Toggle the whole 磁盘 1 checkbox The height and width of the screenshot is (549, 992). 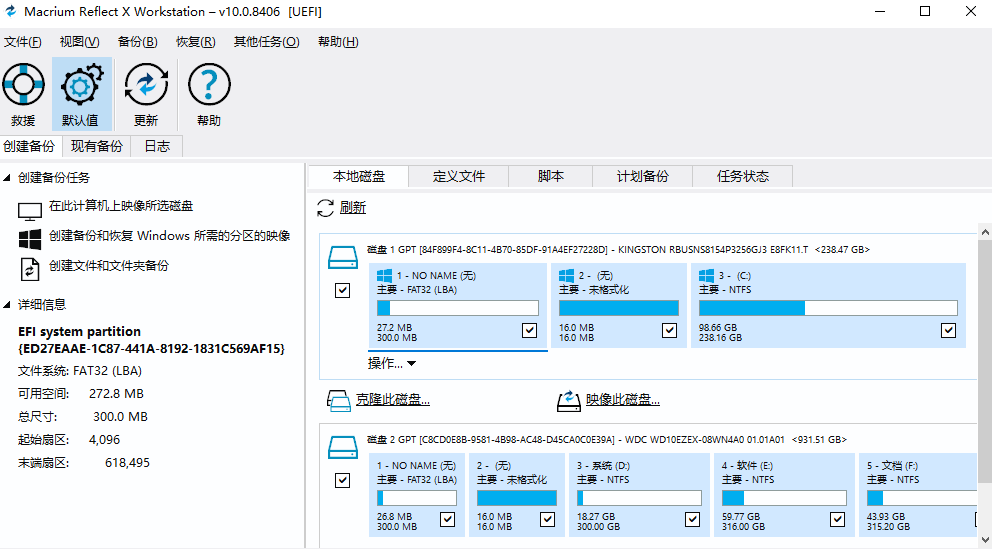pyautogui.click(x=342, y=290)
